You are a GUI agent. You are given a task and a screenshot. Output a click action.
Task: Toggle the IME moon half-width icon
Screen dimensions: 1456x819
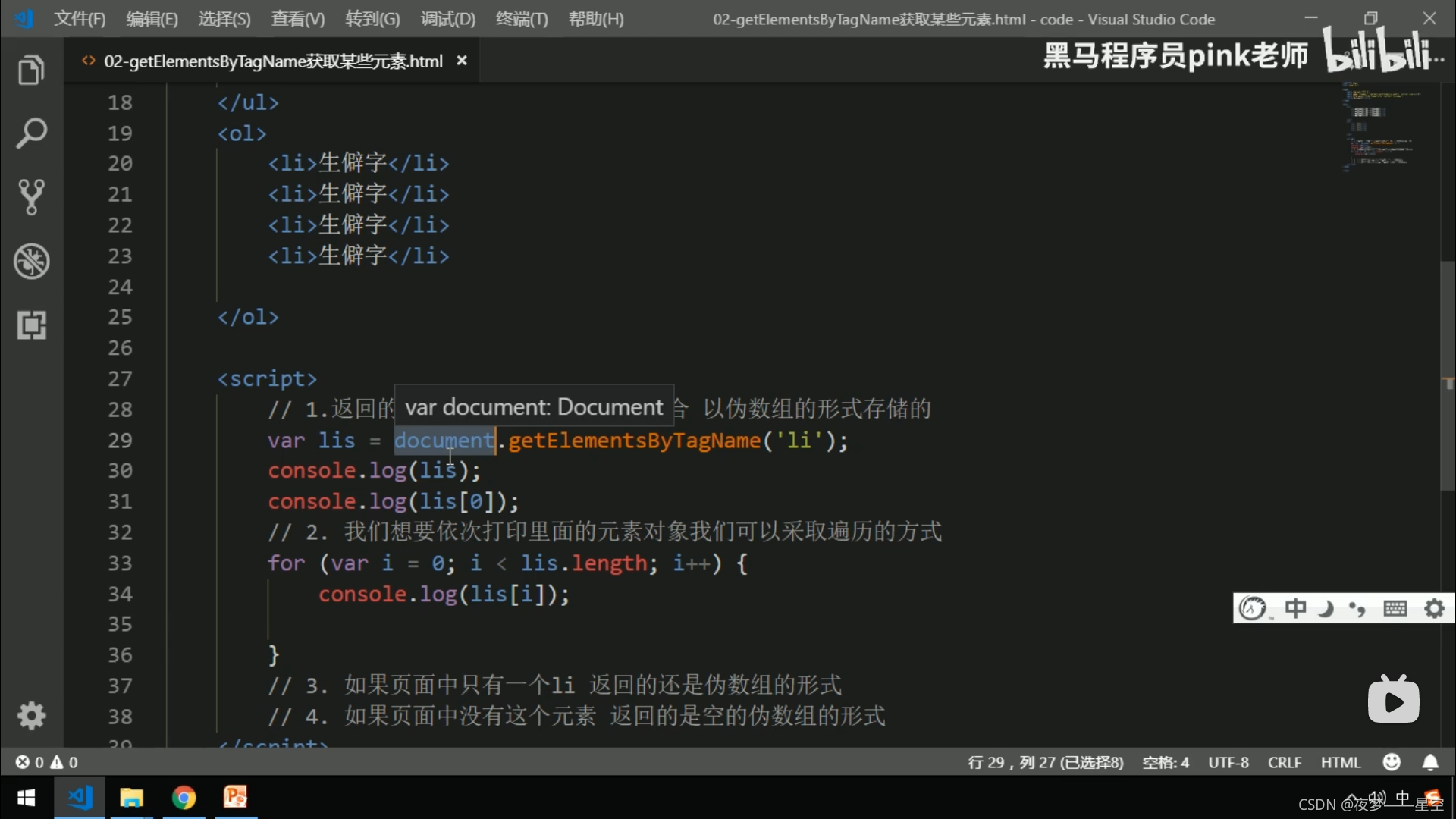tap(1326, 608)
